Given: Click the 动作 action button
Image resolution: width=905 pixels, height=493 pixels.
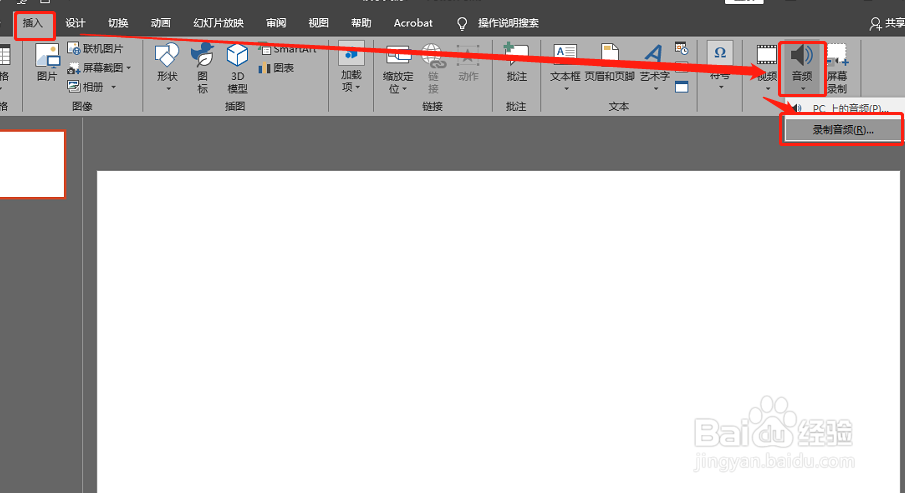Looking at the screenshot, I should click(468, 62).
